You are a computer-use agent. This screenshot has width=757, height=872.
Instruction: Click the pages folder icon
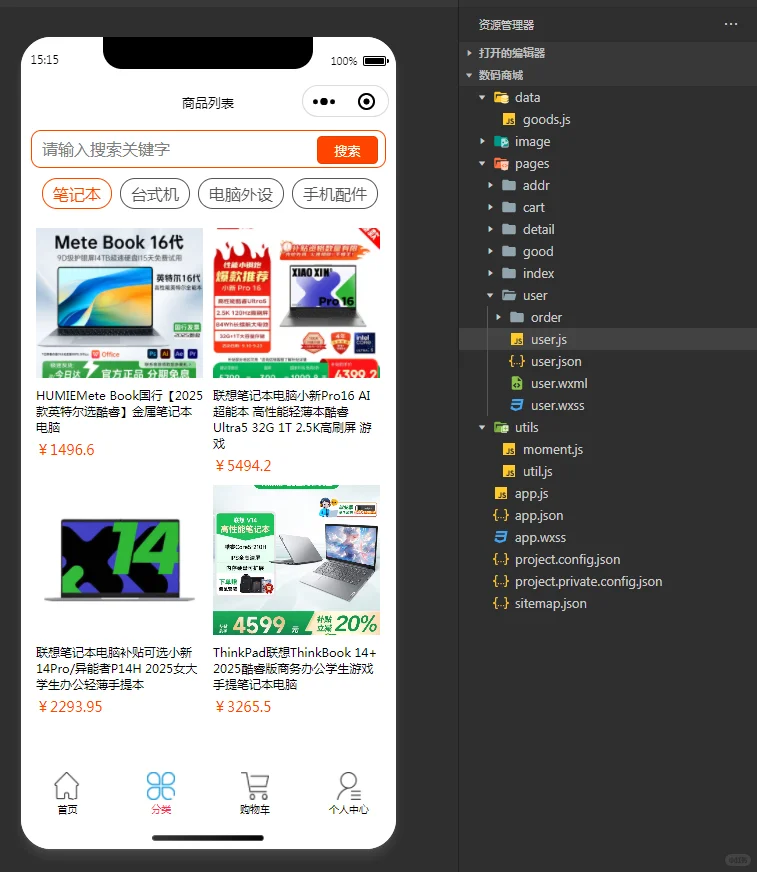point(501,164)
